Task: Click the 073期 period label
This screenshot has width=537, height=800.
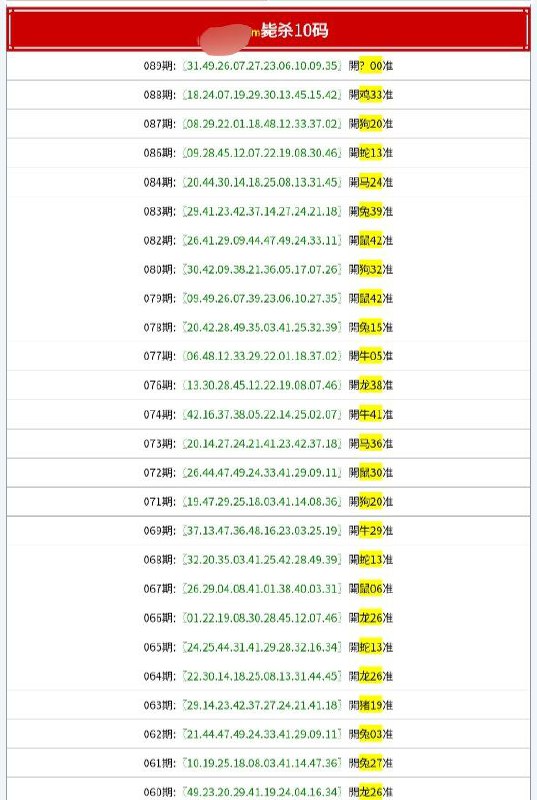Action: point(159,443)
